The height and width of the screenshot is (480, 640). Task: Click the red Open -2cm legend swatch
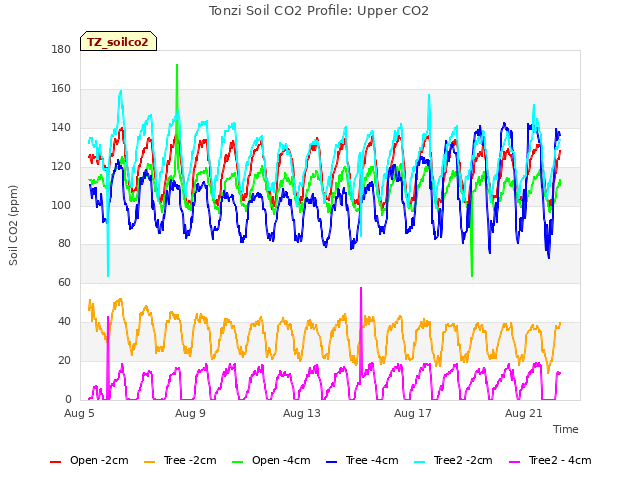(x=56, y=462)
